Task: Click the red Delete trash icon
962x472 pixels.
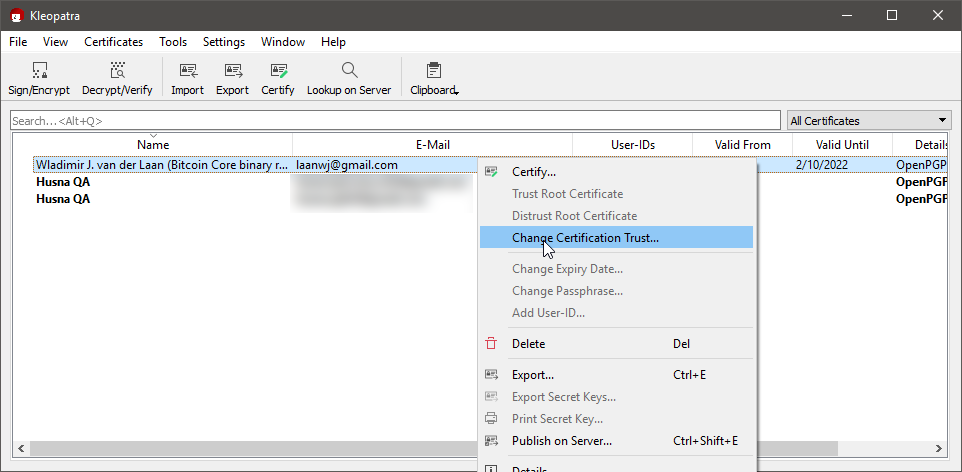Action: tap(491, 344)
